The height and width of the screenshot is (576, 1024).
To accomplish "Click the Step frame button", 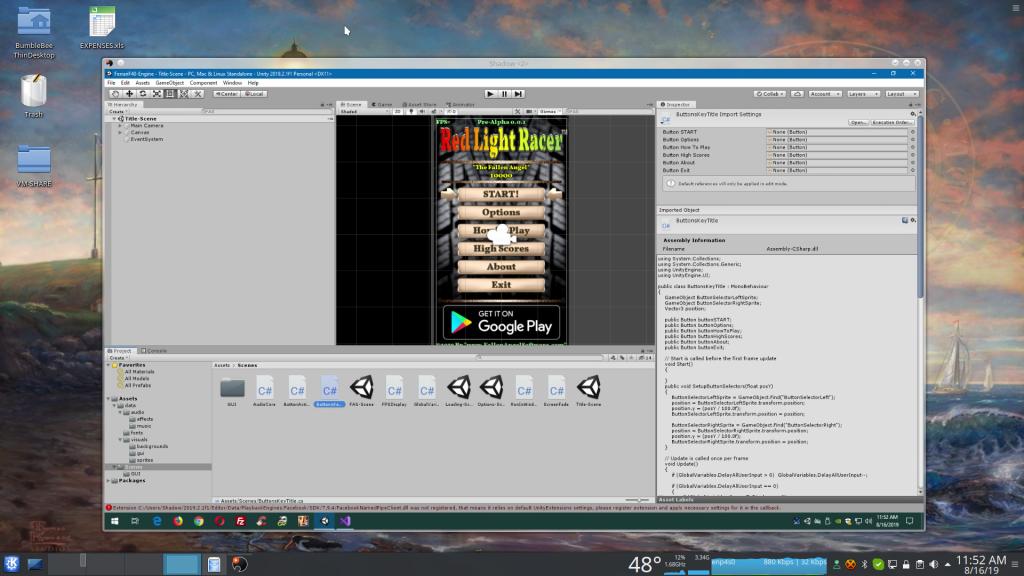I will point(518,93).
